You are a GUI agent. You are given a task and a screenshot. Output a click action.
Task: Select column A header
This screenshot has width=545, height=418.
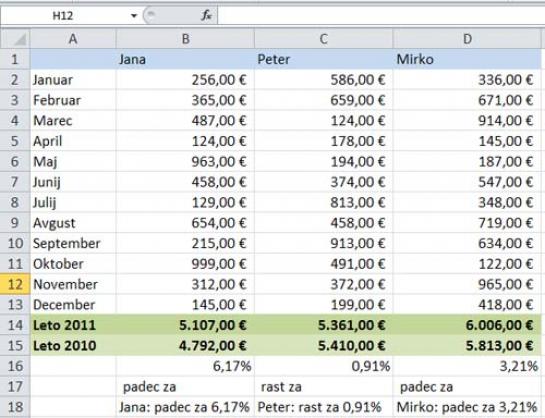[73, 39]
